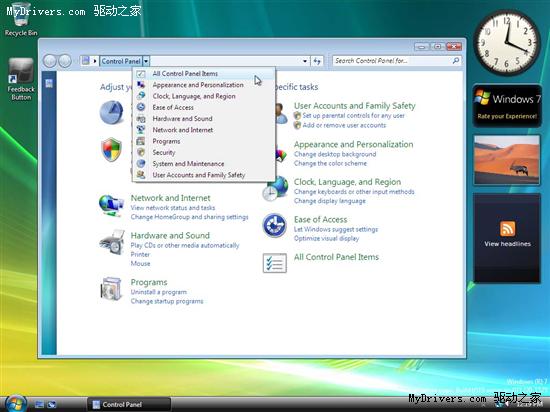Click Set up parental controls for any user
The height and width of the screenshot is (412, 550).
(354, 115)
